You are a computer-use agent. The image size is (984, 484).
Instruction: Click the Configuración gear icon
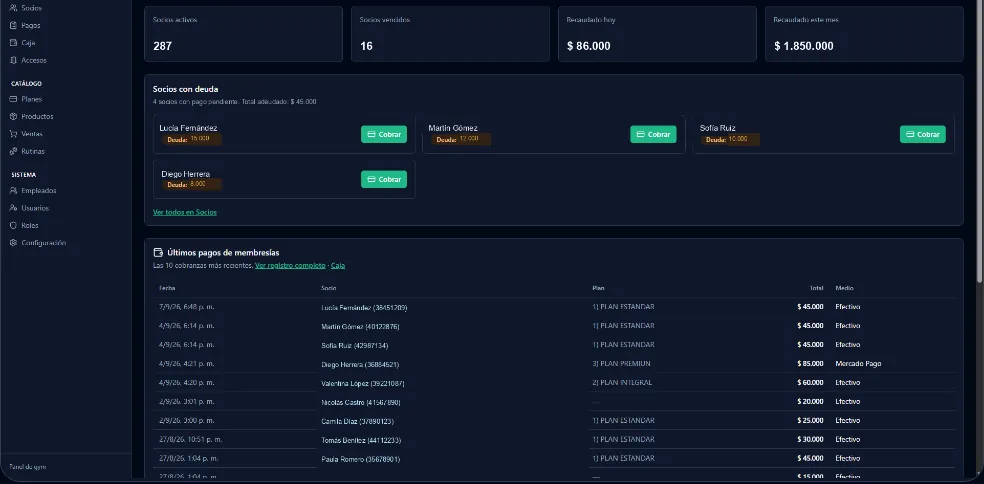coord(13,243)
